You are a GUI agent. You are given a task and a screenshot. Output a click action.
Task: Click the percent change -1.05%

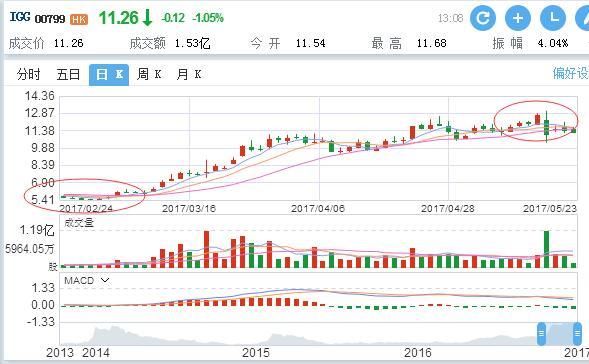click(x=208, y=18)
